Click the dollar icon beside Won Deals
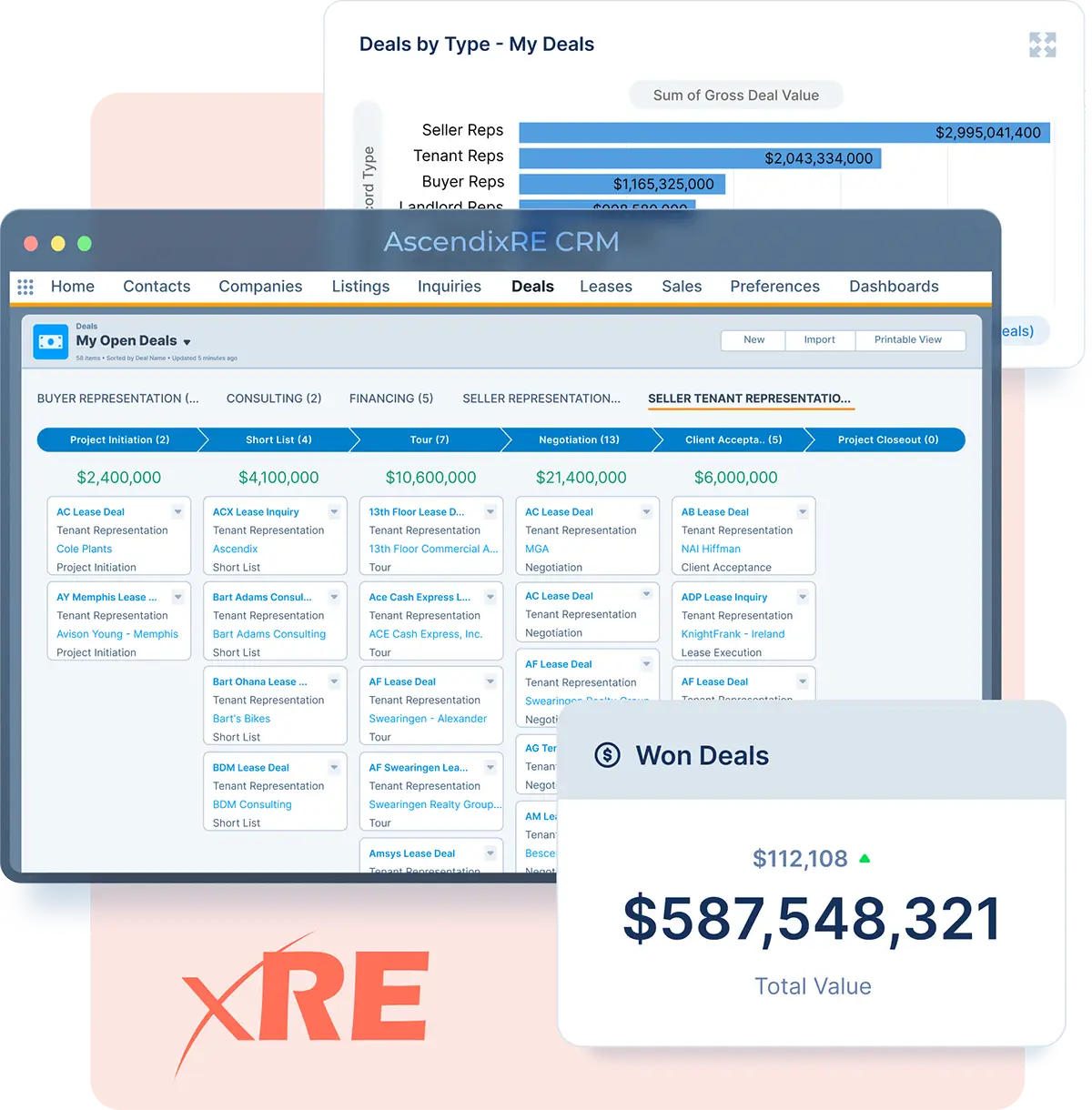The height and width of the screenshot is (1110, 1092). pyautogui.click(x=607, y=755)
